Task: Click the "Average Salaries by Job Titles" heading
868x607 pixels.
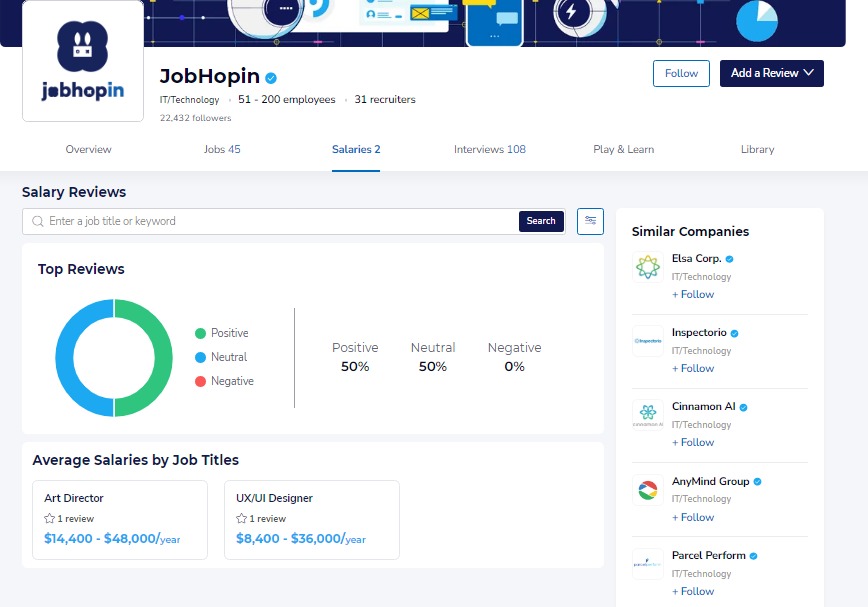Action: tap(136, 460)
